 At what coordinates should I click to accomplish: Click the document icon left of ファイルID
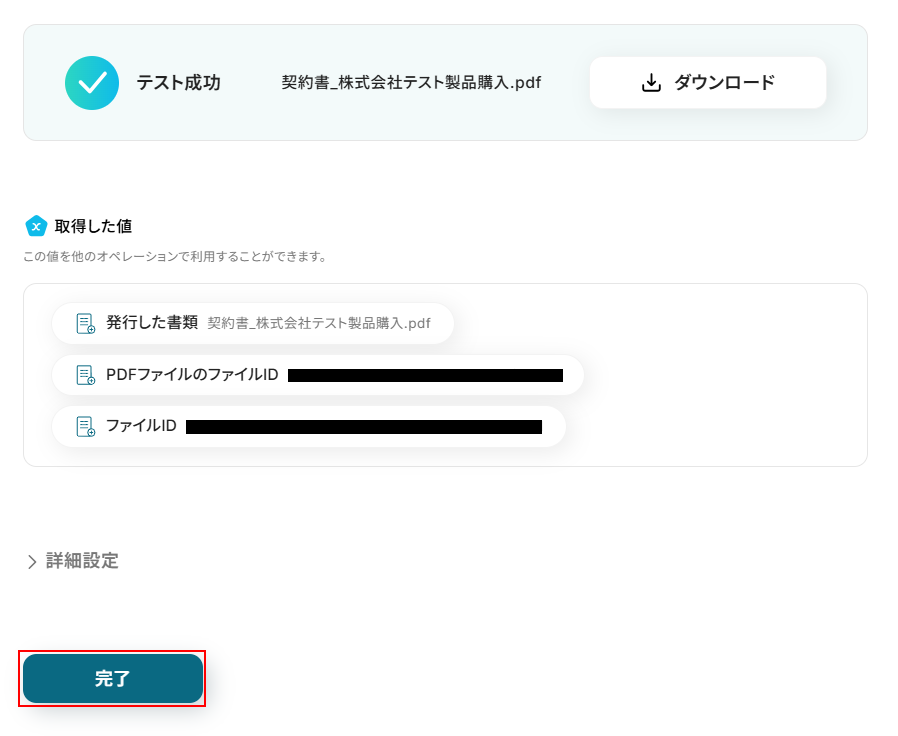[x=86, y=426]
